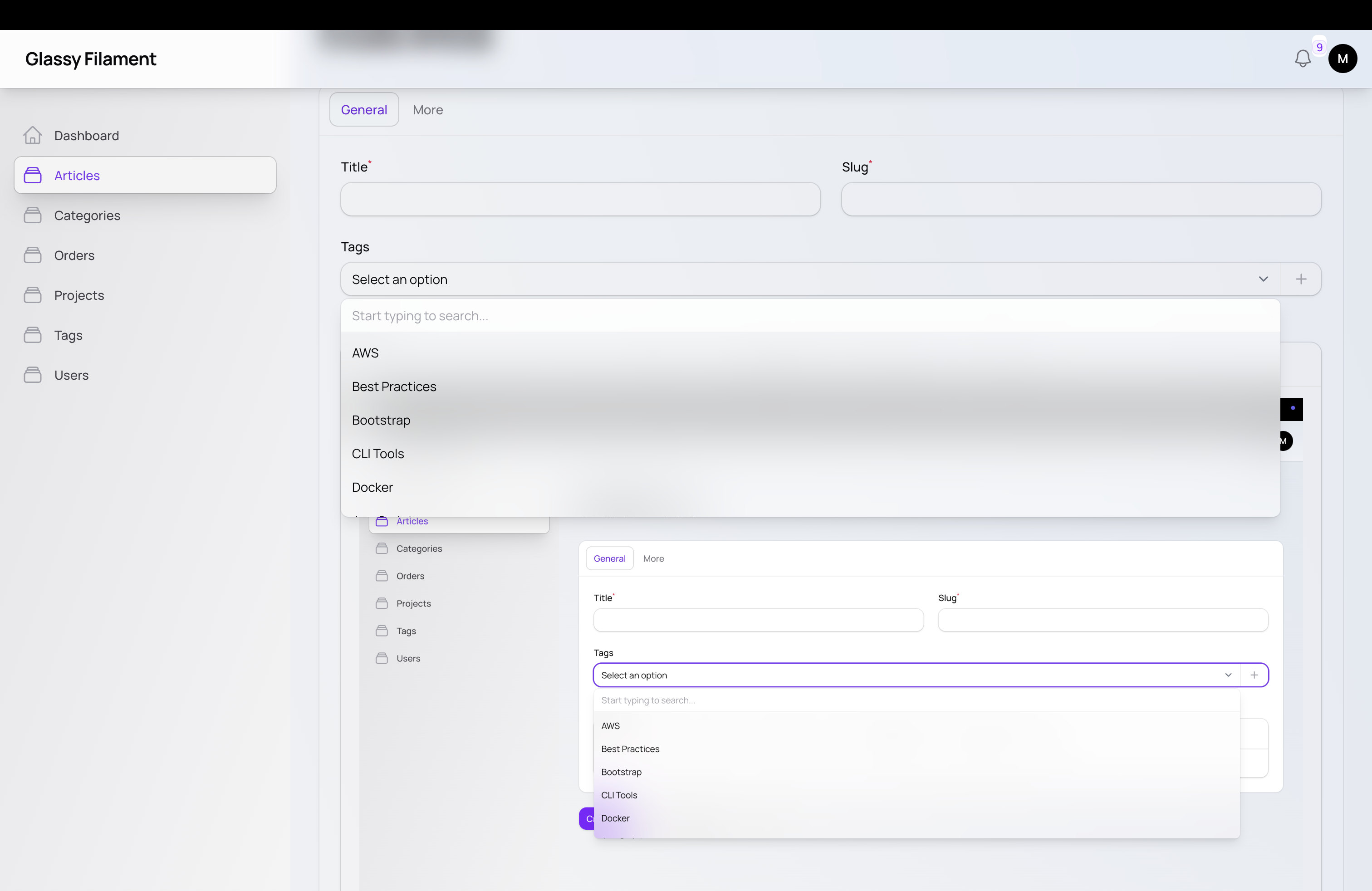The image size is (1372, 891).
Task: Focus the Title input field
Action: pyautogui.click(x=580, y=200)
